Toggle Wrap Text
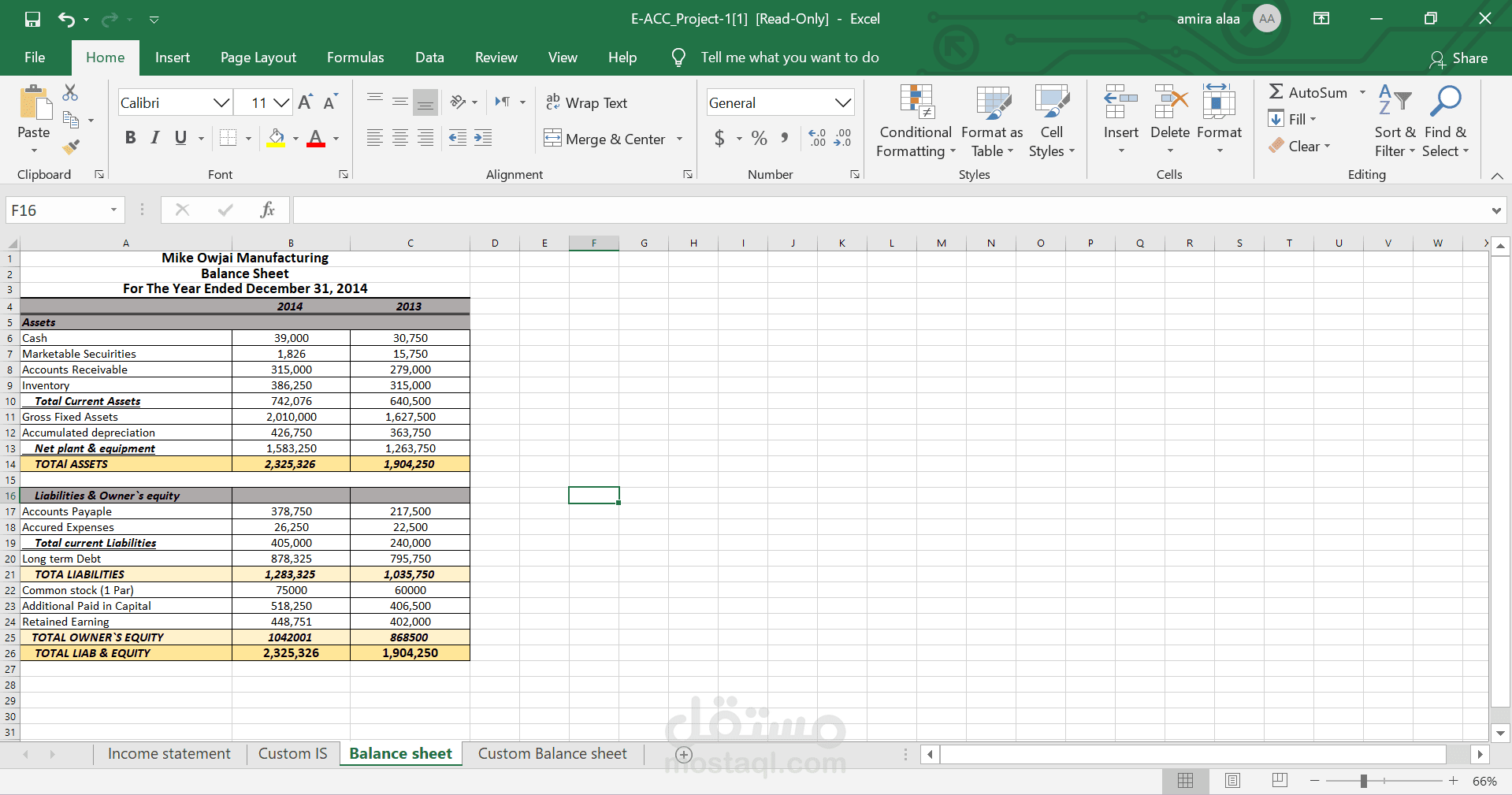Image resolution: width=1512 pixels, height=795 pixels. pos(587,102)
